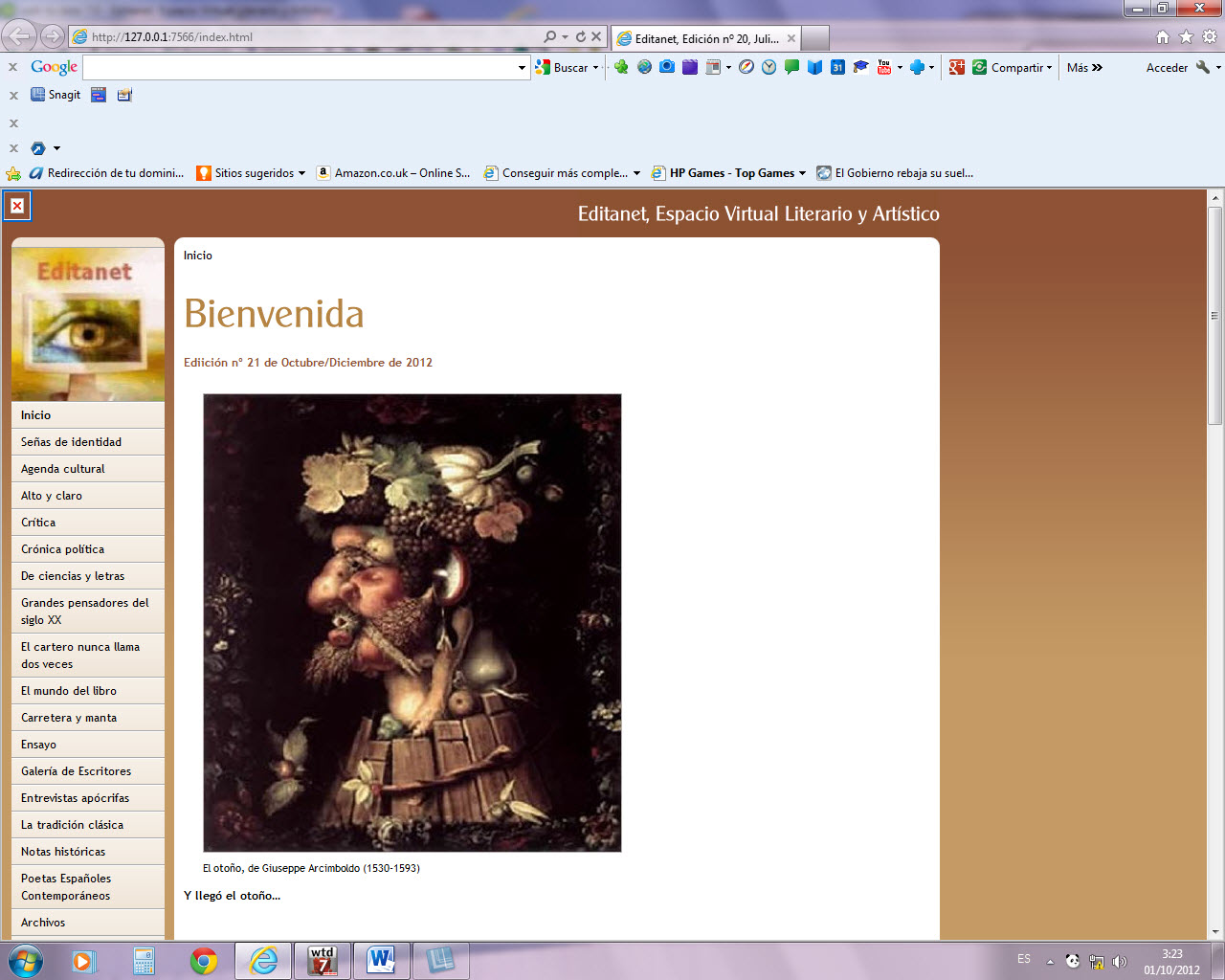
Task: Click the page vertical scrollbar thumb
Action: (x=1215, y=316)
